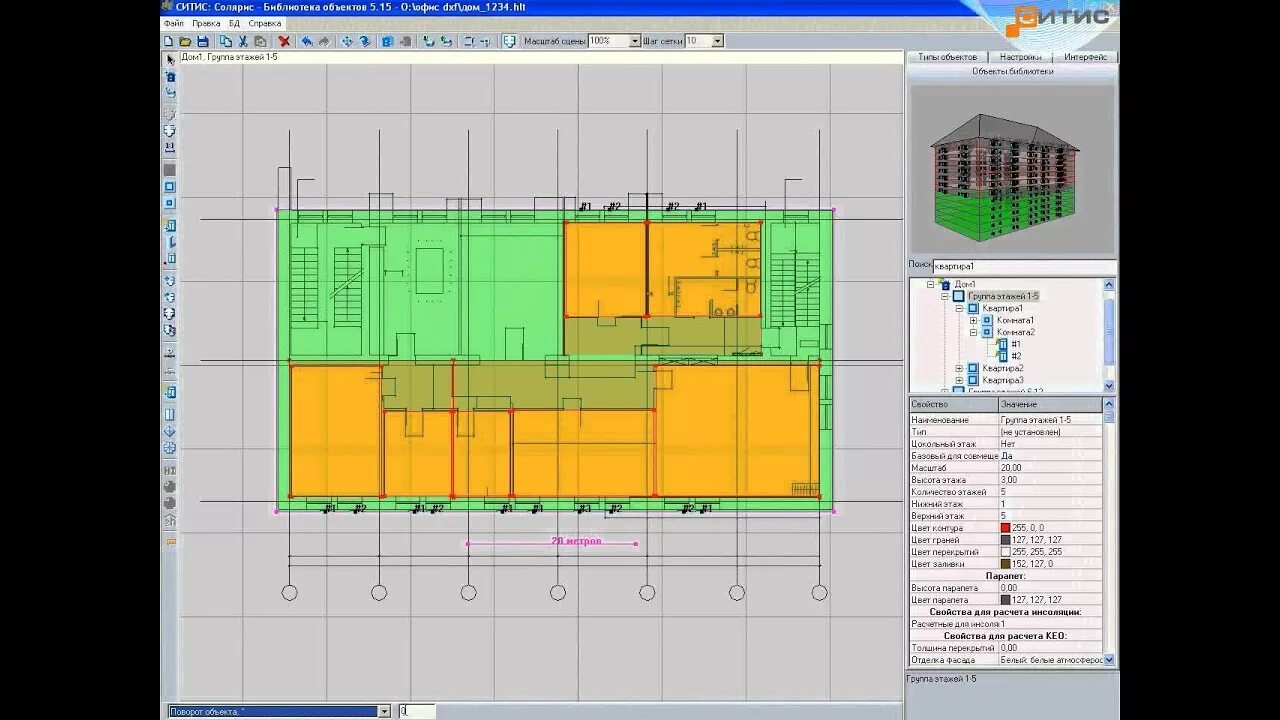Click the Значение column header
This screenshot has width=1280, height=720.
(1050, 404)
